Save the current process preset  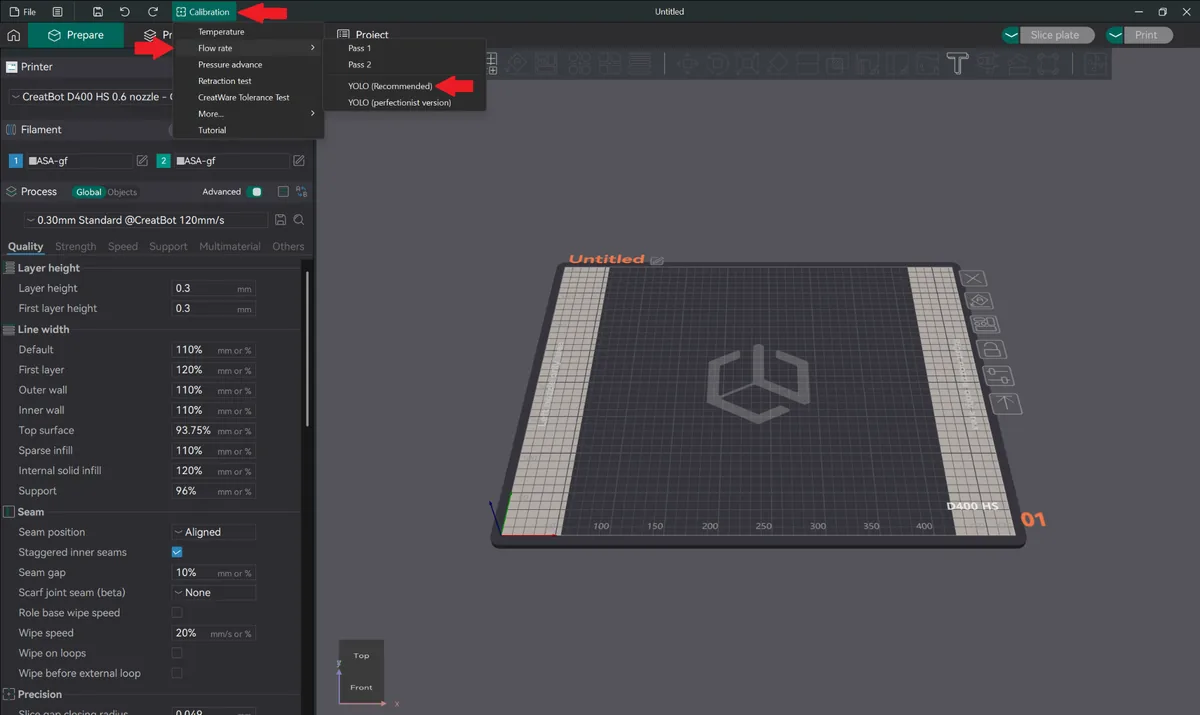click(280, 220)
